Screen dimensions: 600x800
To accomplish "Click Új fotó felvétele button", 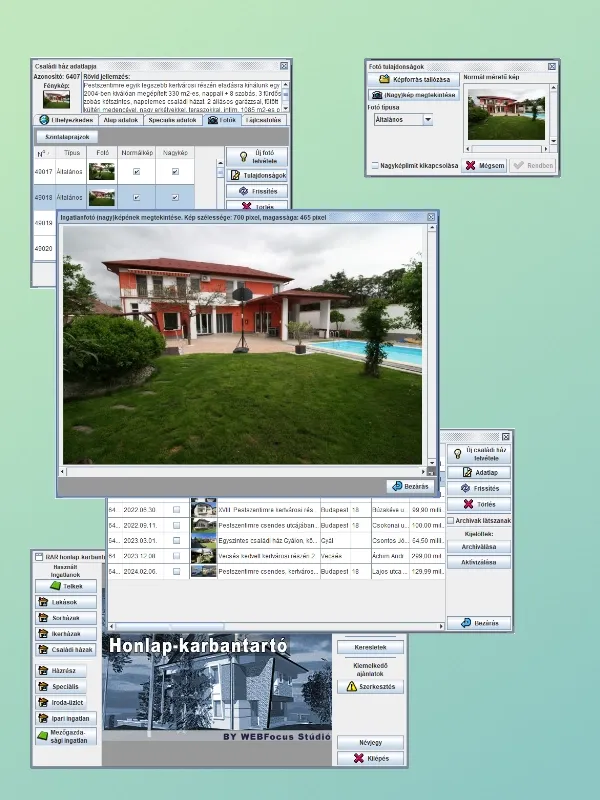I will [x=257, y=157].
